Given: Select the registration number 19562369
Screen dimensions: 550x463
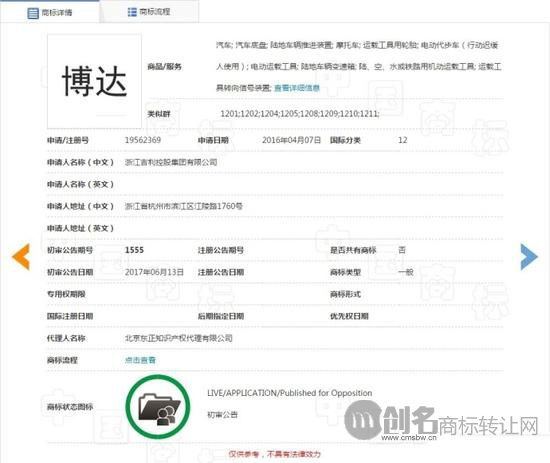Looking at the screenshot, I should [143, 140].
